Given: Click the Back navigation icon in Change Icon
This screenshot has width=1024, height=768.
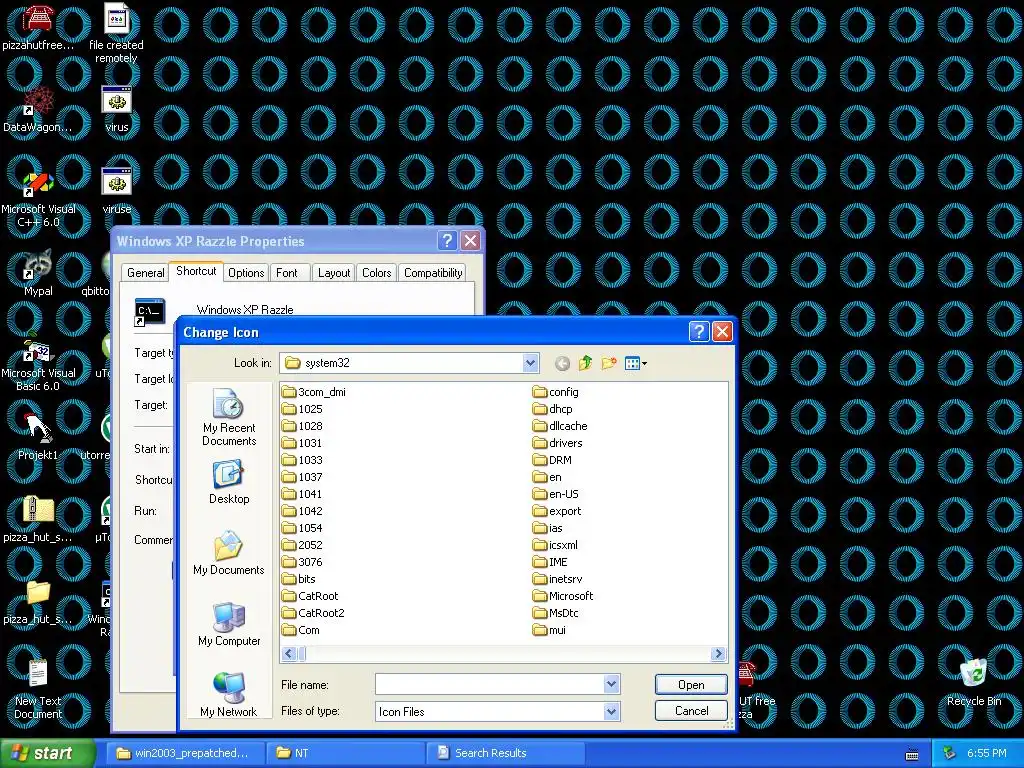Looking at the screenshot, I should 562,363.
